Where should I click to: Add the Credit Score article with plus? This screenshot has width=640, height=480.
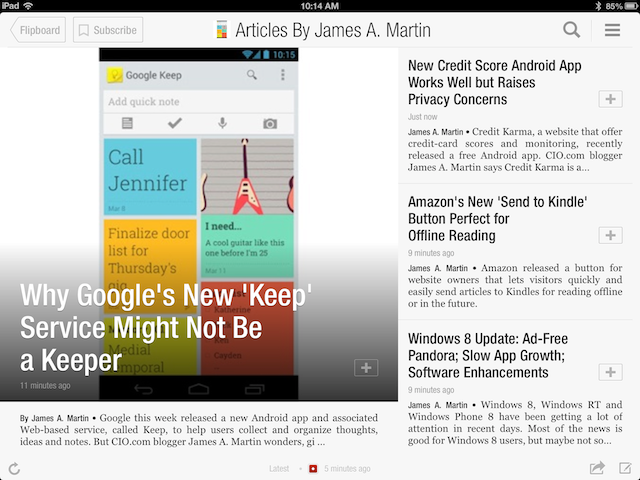(610, 99)
